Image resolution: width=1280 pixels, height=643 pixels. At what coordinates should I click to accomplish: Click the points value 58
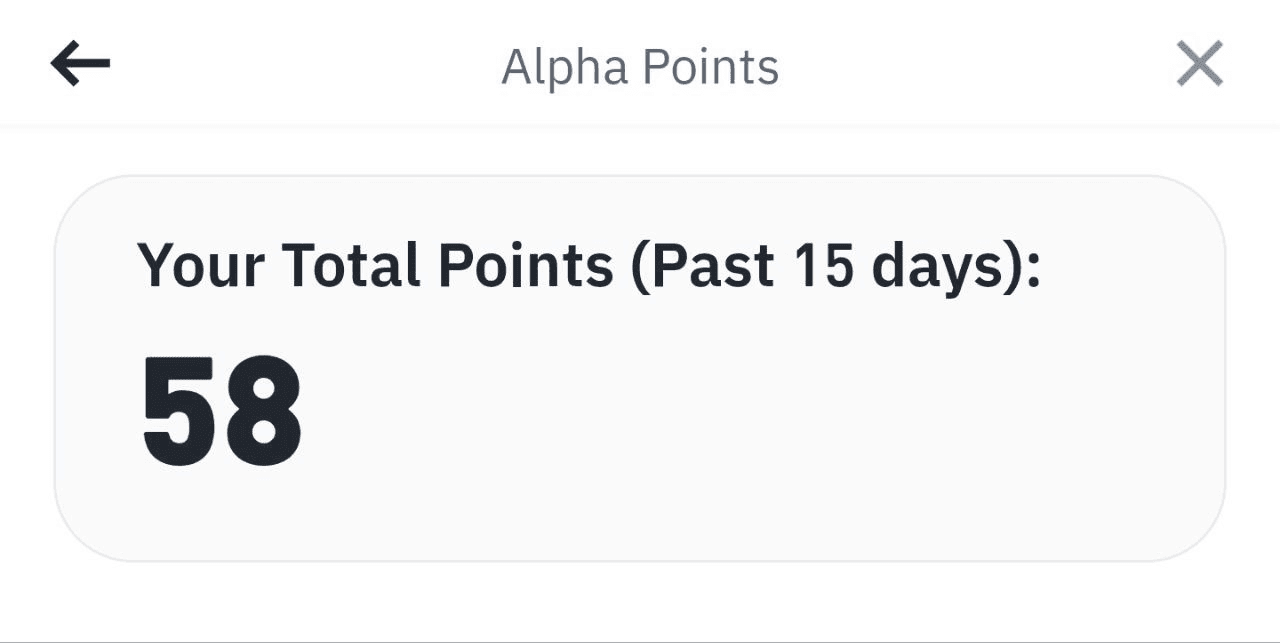click(x=222, y=413)
